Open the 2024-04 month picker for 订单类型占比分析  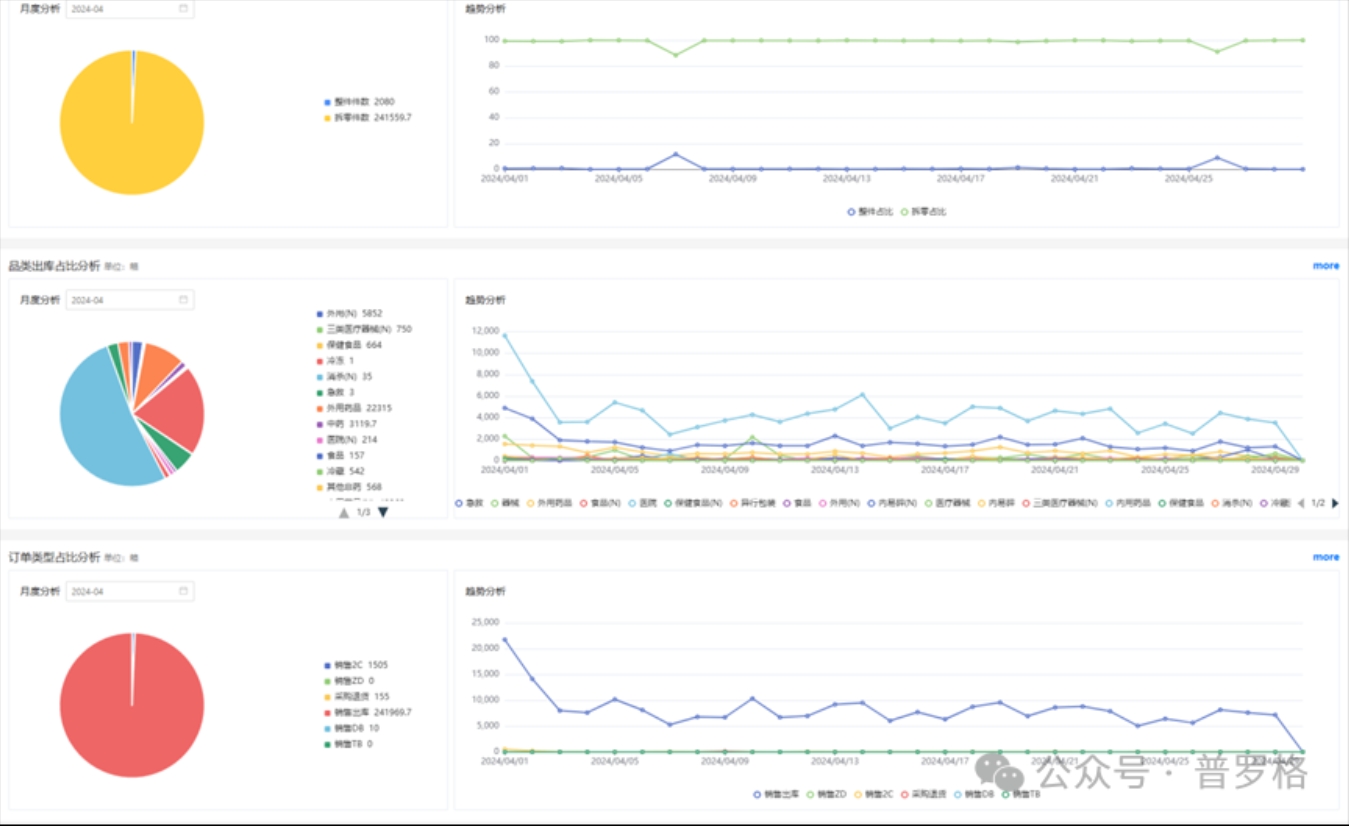pos(122,591)
